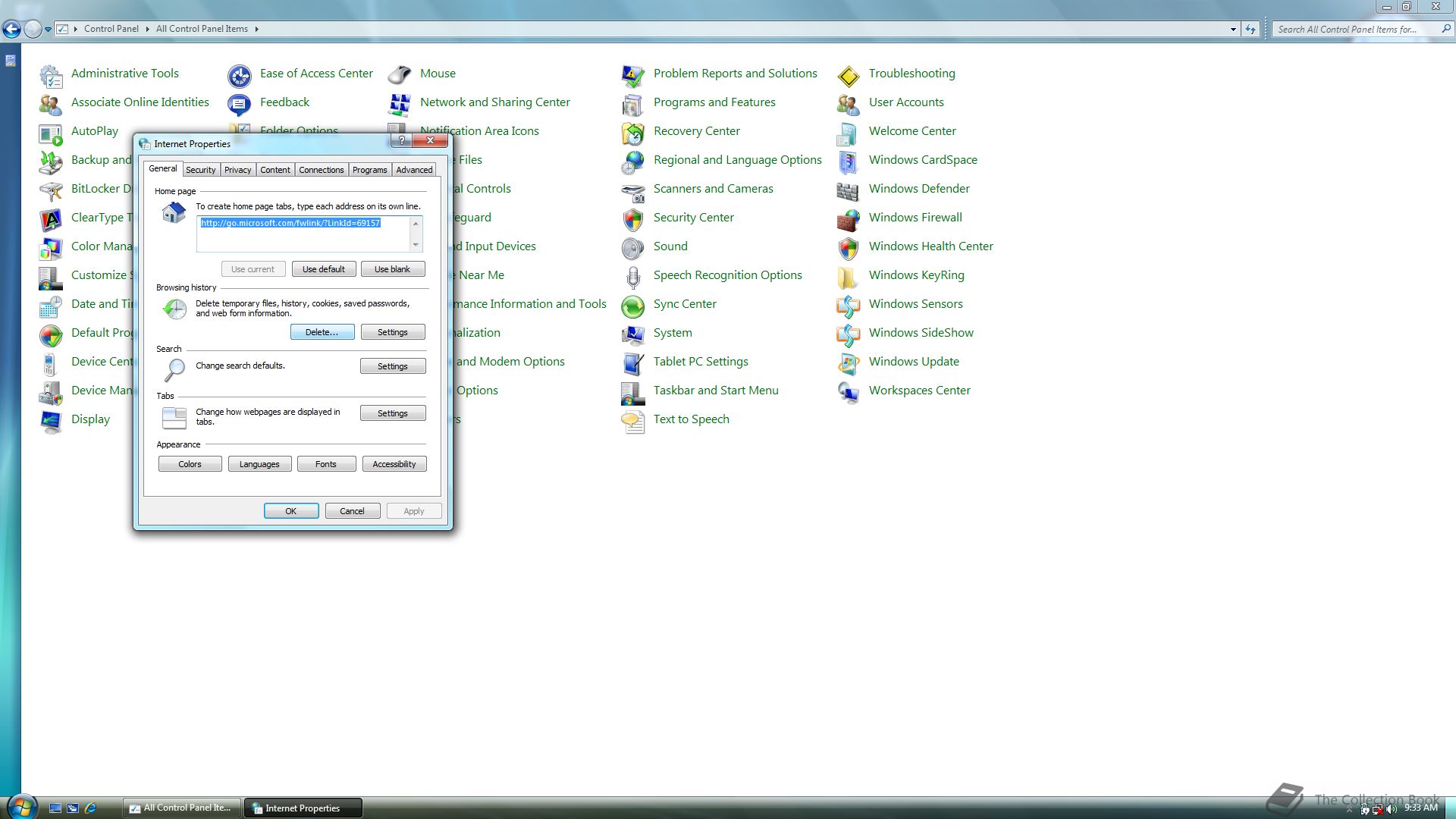This screenshot has height=819, width=1456.
Task: Click the Sync Center icon
Action: tap(633, 306)
